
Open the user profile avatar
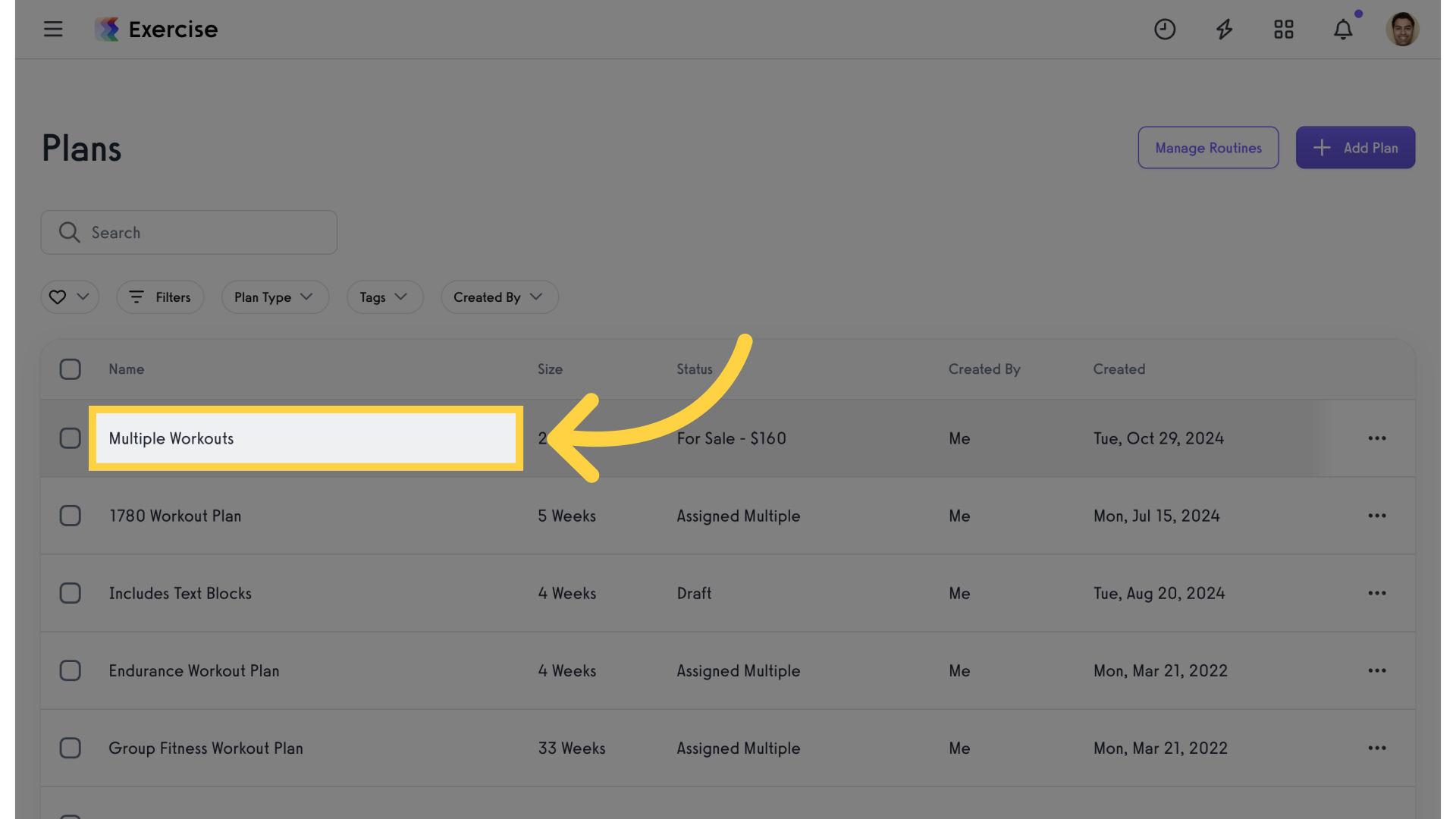pos(1402,30)
